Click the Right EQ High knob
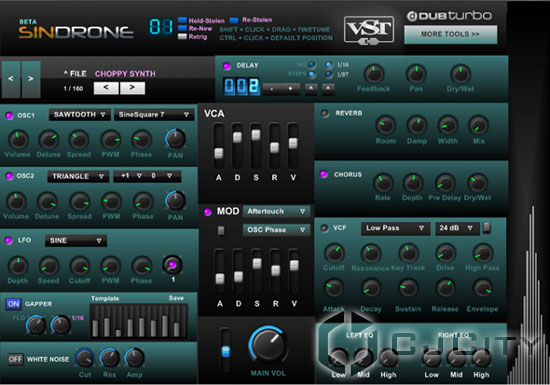Screen dimensions: 550x385 [x=481, y=358]
